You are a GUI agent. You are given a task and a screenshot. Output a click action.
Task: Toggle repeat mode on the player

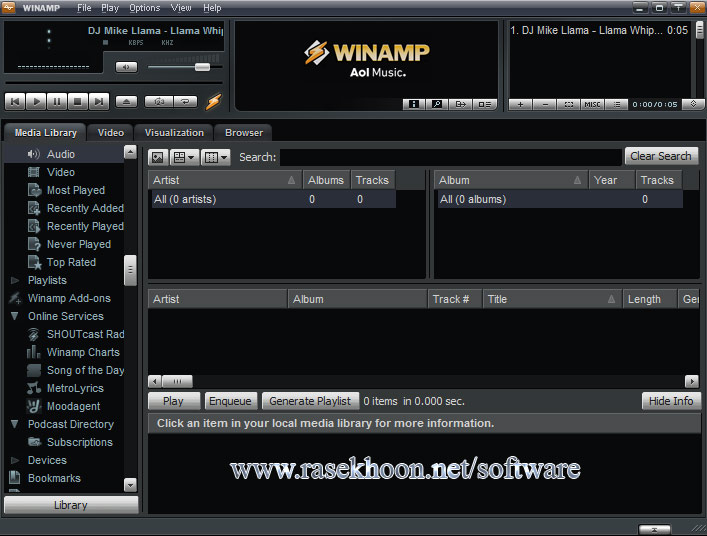coord(184,101)
